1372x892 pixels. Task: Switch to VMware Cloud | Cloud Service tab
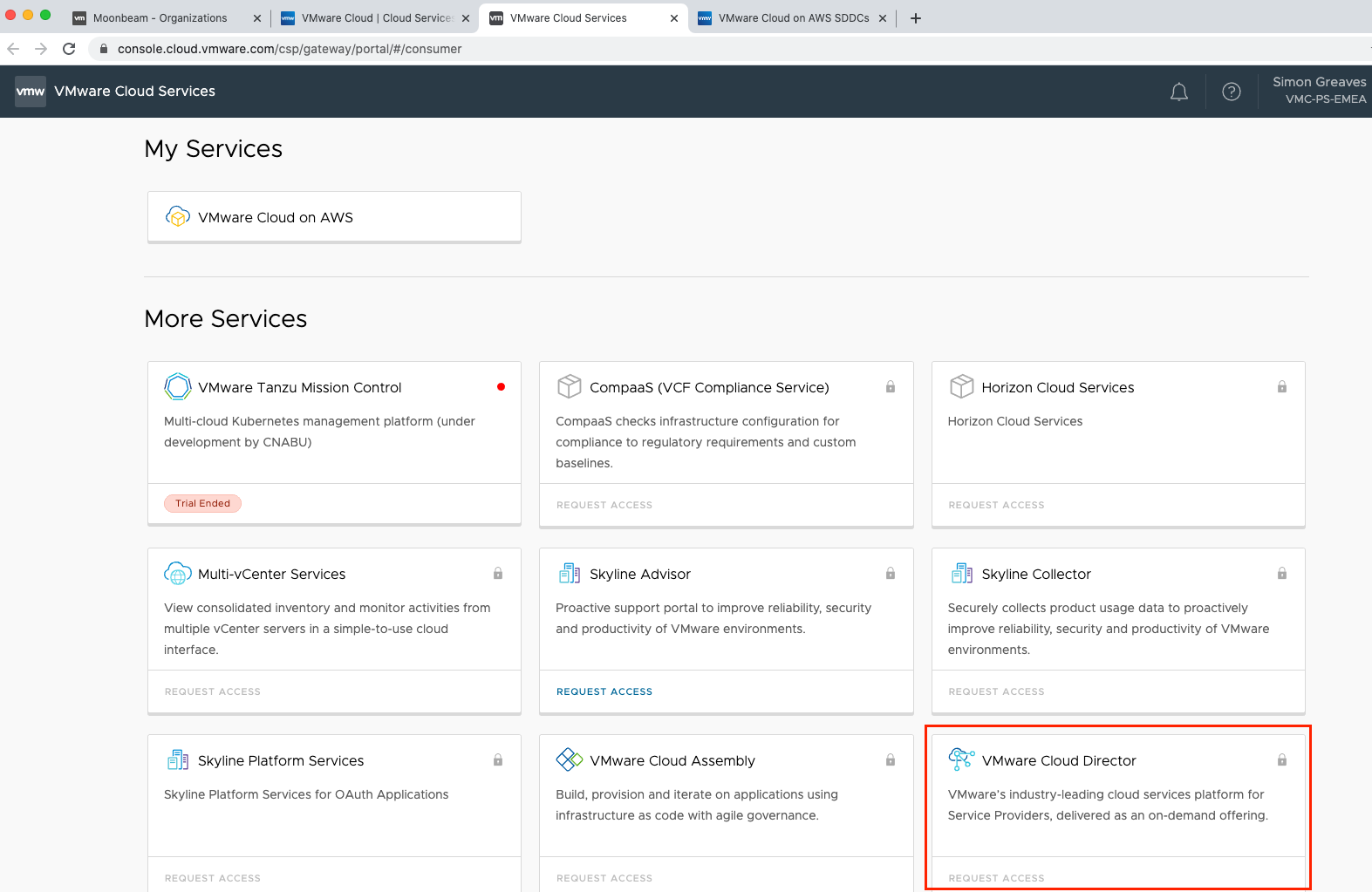376,18
